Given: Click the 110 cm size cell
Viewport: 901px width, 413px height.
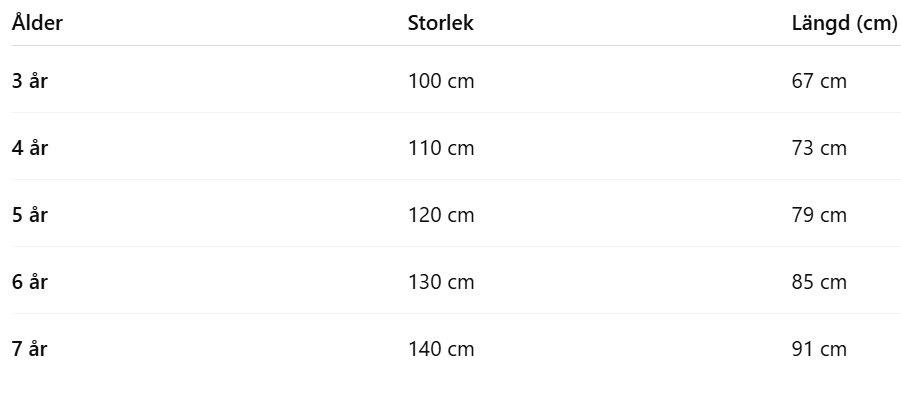Looking at the screenshot, I should pos(441,148).
